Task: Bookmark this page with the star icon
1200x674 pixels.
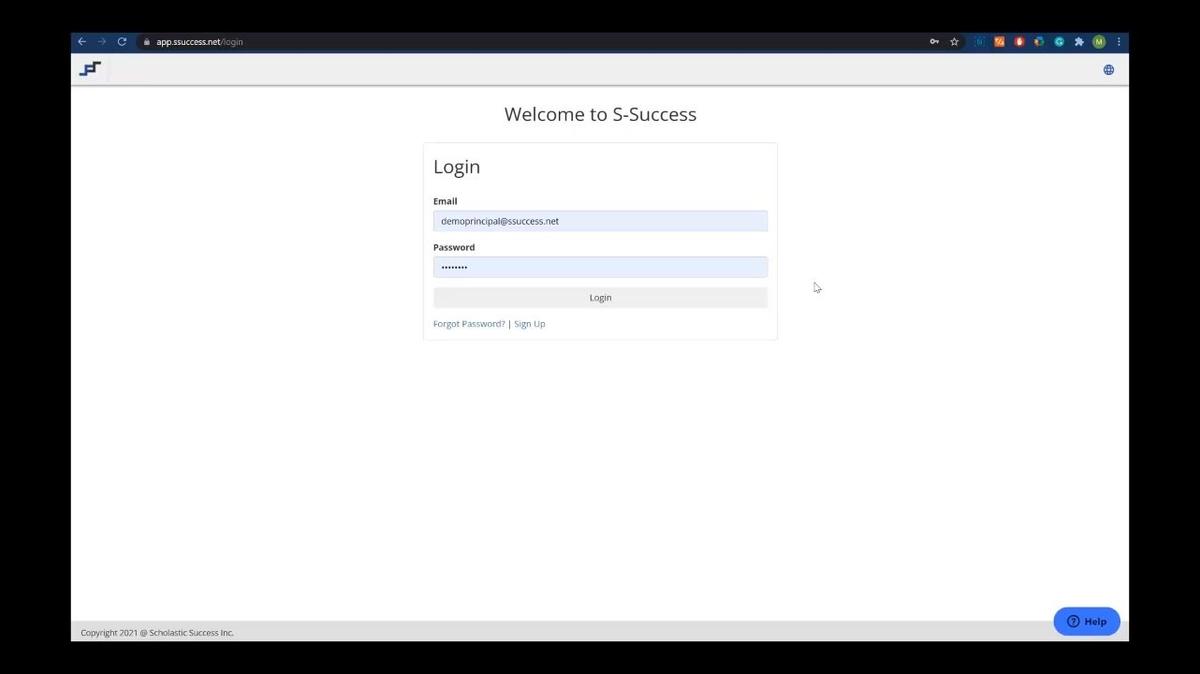Action: pos(954,42)
